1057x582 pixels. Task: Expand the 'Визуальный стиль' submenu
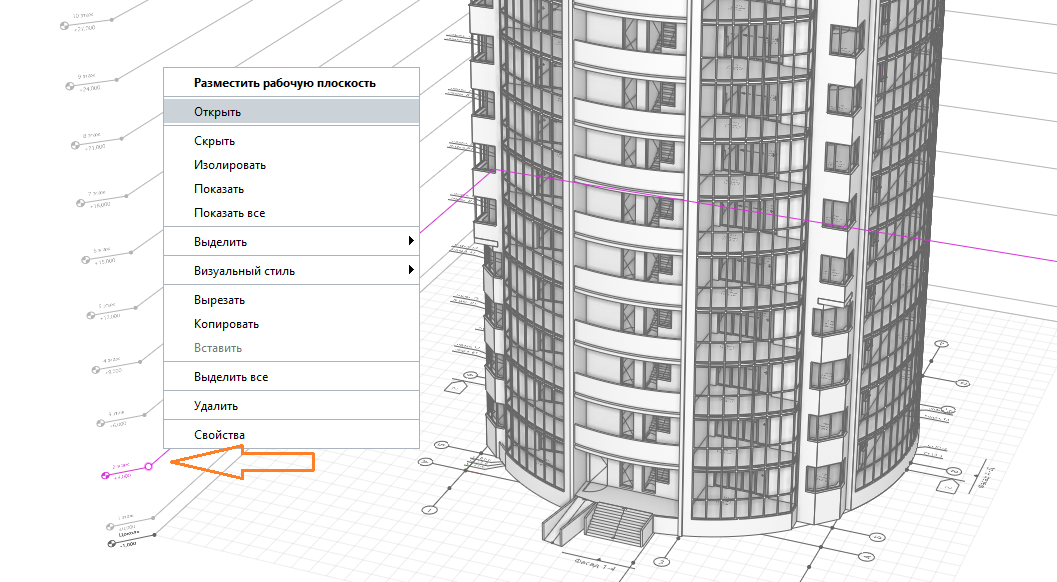click(291, 270)
